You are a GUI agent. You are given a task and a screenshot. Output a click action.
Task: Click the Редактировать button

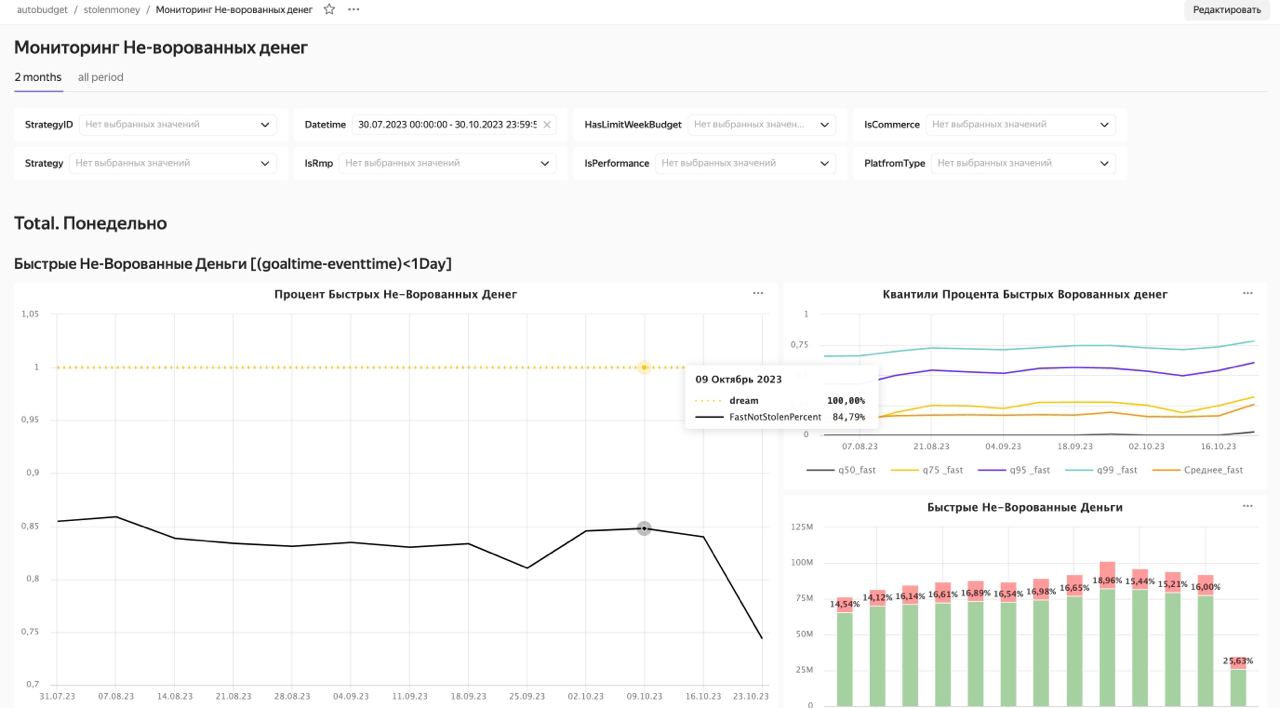[x=1227, y=10]
